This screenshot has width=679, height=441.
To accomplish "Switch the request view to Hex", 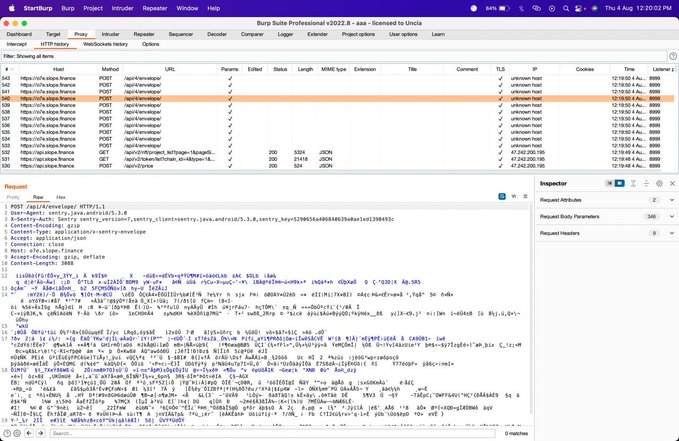I will click(x=61, y=197).
